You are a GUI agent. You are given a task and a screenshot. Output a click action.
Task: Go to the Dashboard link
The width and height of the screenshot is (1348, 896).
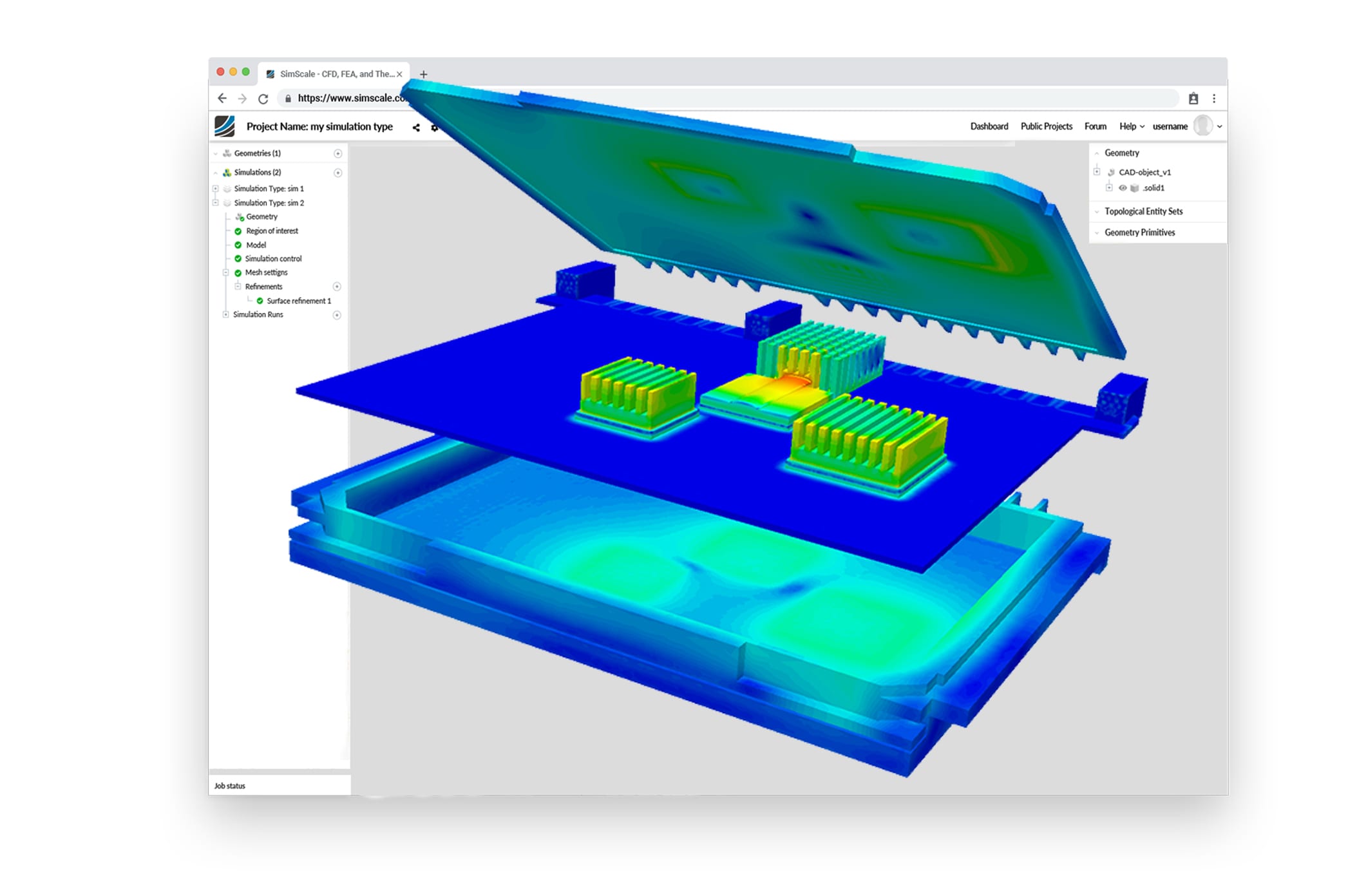[x=989, y=126]
